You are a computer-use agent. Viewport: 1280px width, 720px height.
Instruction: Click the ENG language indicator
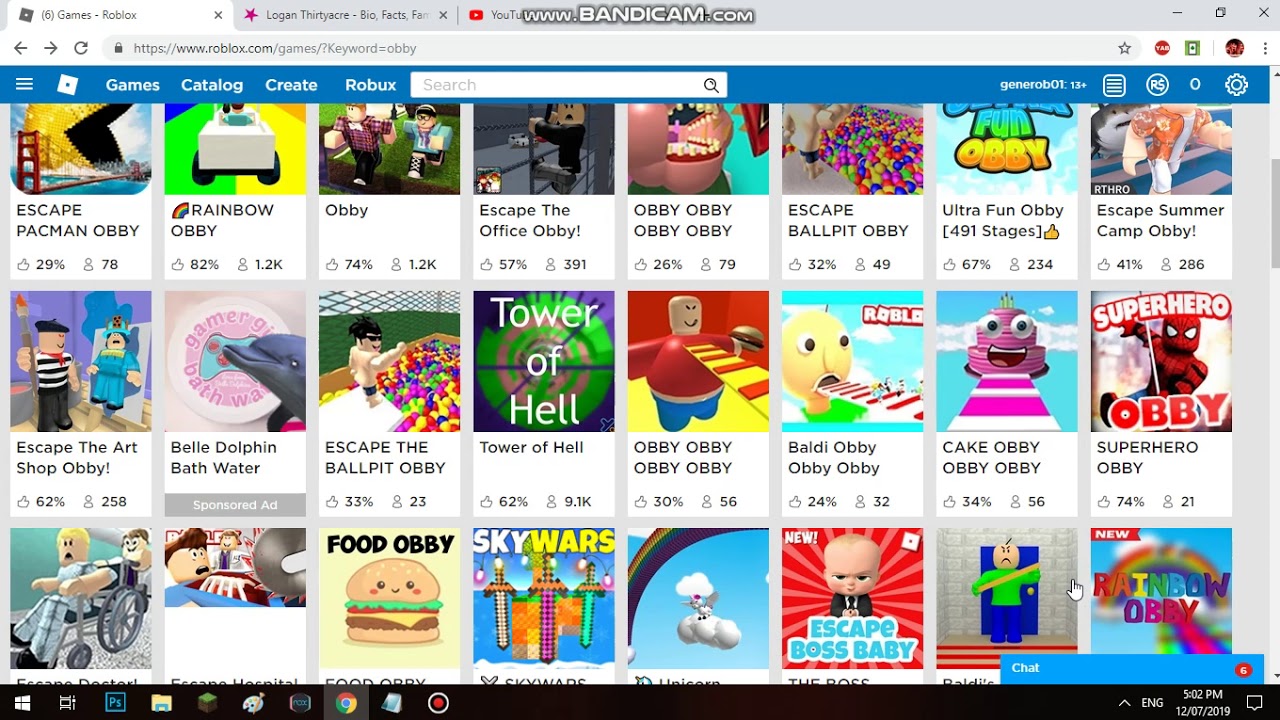click(1152, 703)
